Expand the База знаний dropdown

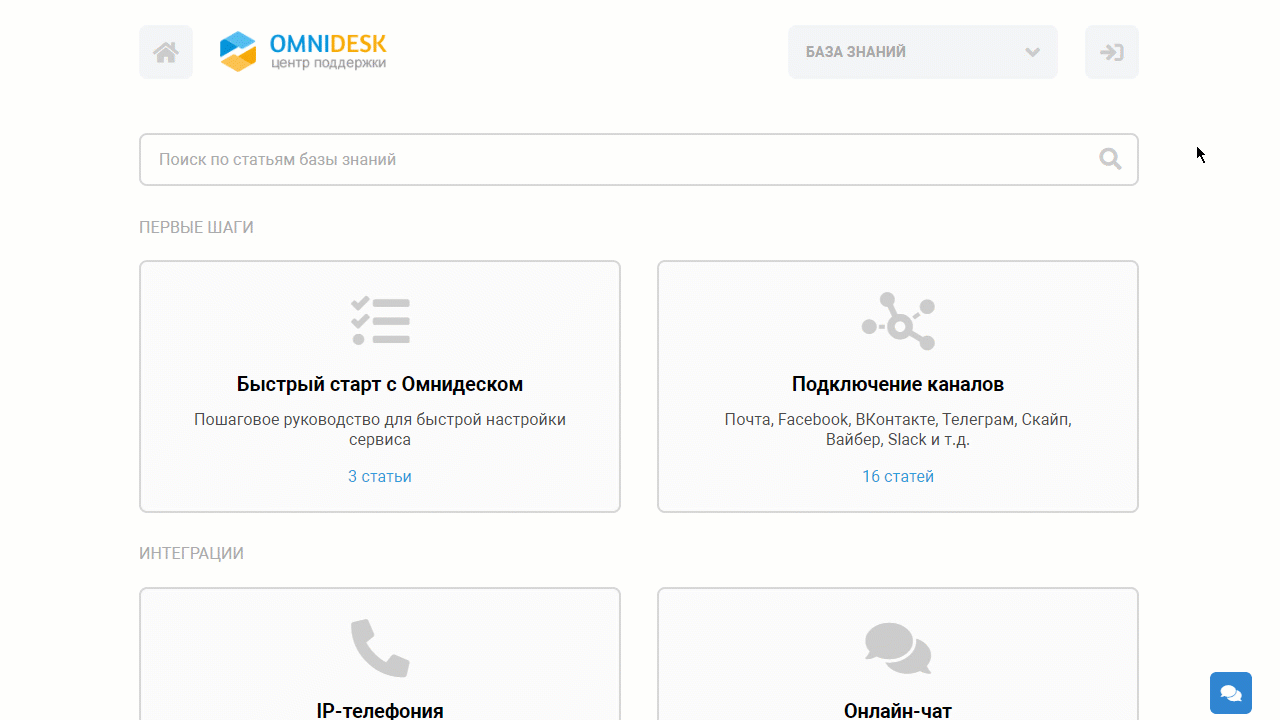pyautogui.click(x=923, y=52)
